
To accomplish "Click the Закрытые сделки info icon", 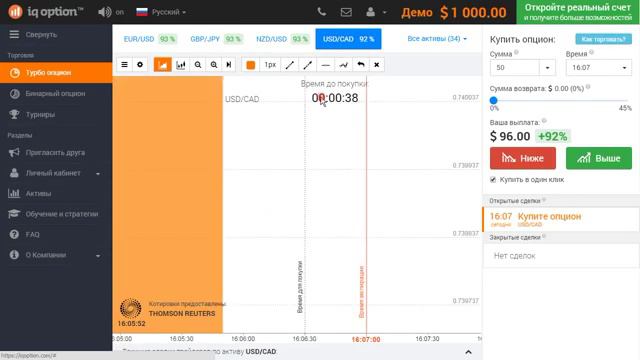I will pos(544,236).
